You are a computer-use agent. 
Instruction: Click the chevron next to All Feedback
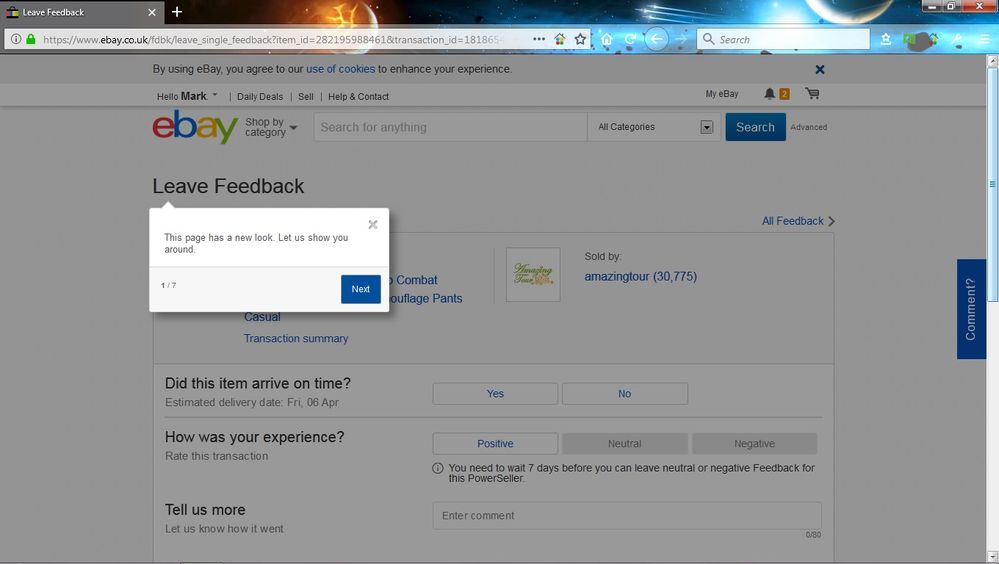pos(831,221)
